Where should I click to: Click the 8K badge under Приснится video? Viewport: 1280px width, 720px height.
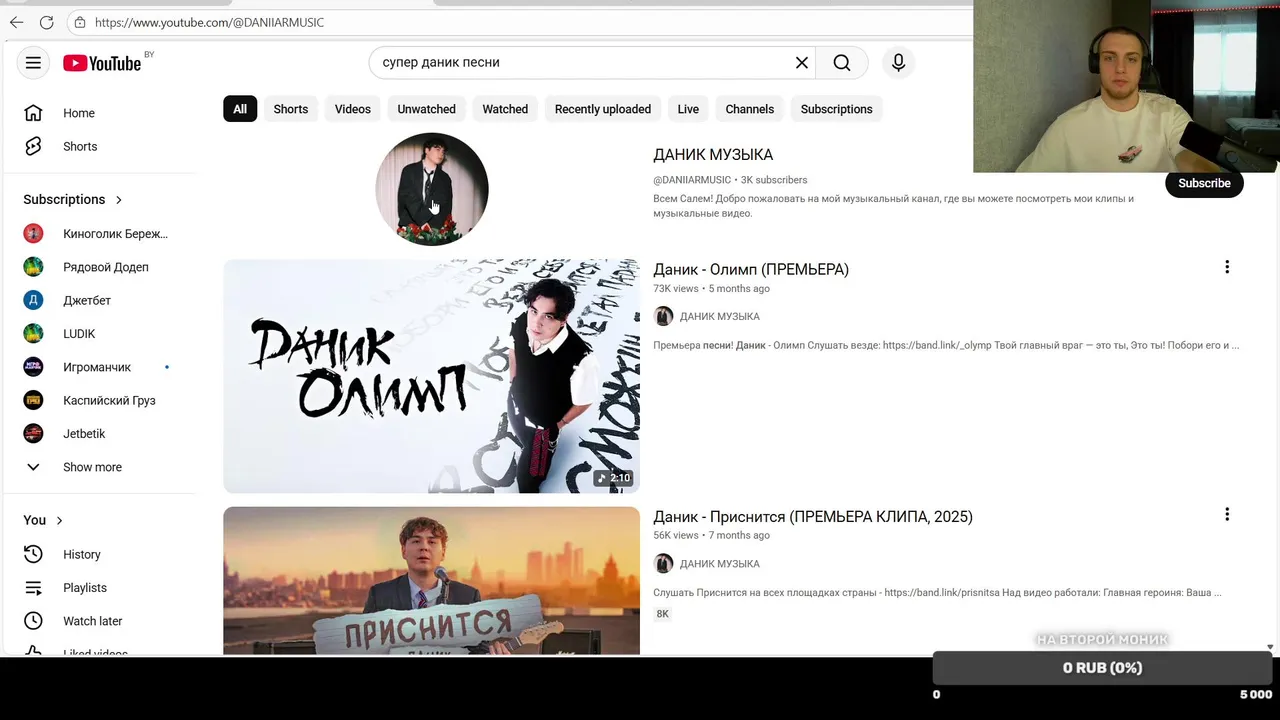point(662,614)
